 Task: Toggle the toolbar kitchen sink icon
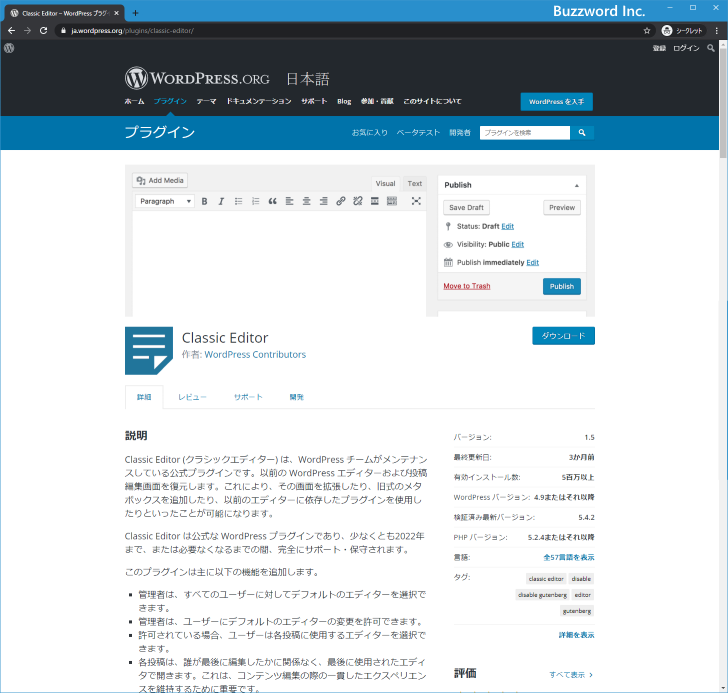[x=392, y=201]
